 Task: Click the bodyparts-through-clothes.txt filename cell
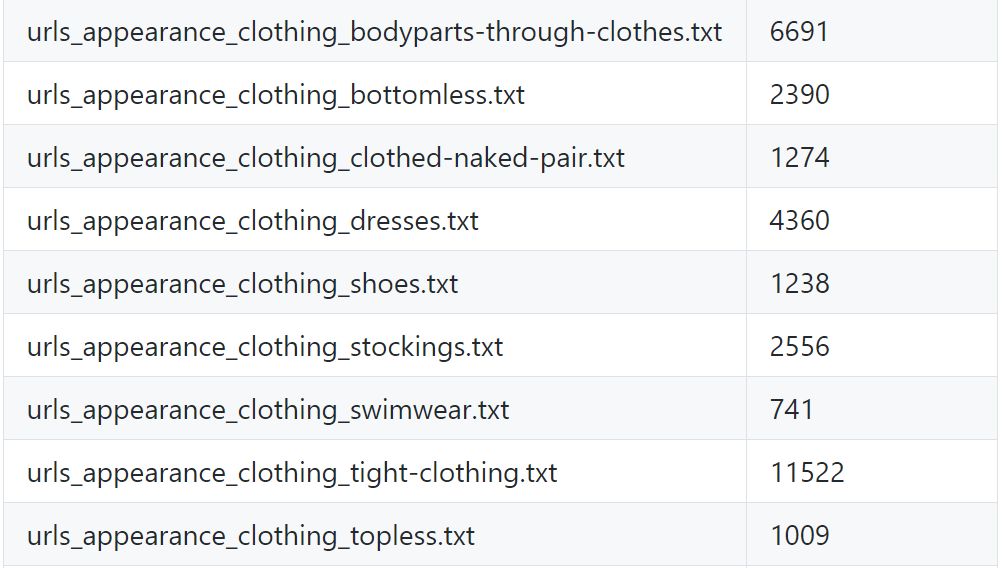pos(374,31)
